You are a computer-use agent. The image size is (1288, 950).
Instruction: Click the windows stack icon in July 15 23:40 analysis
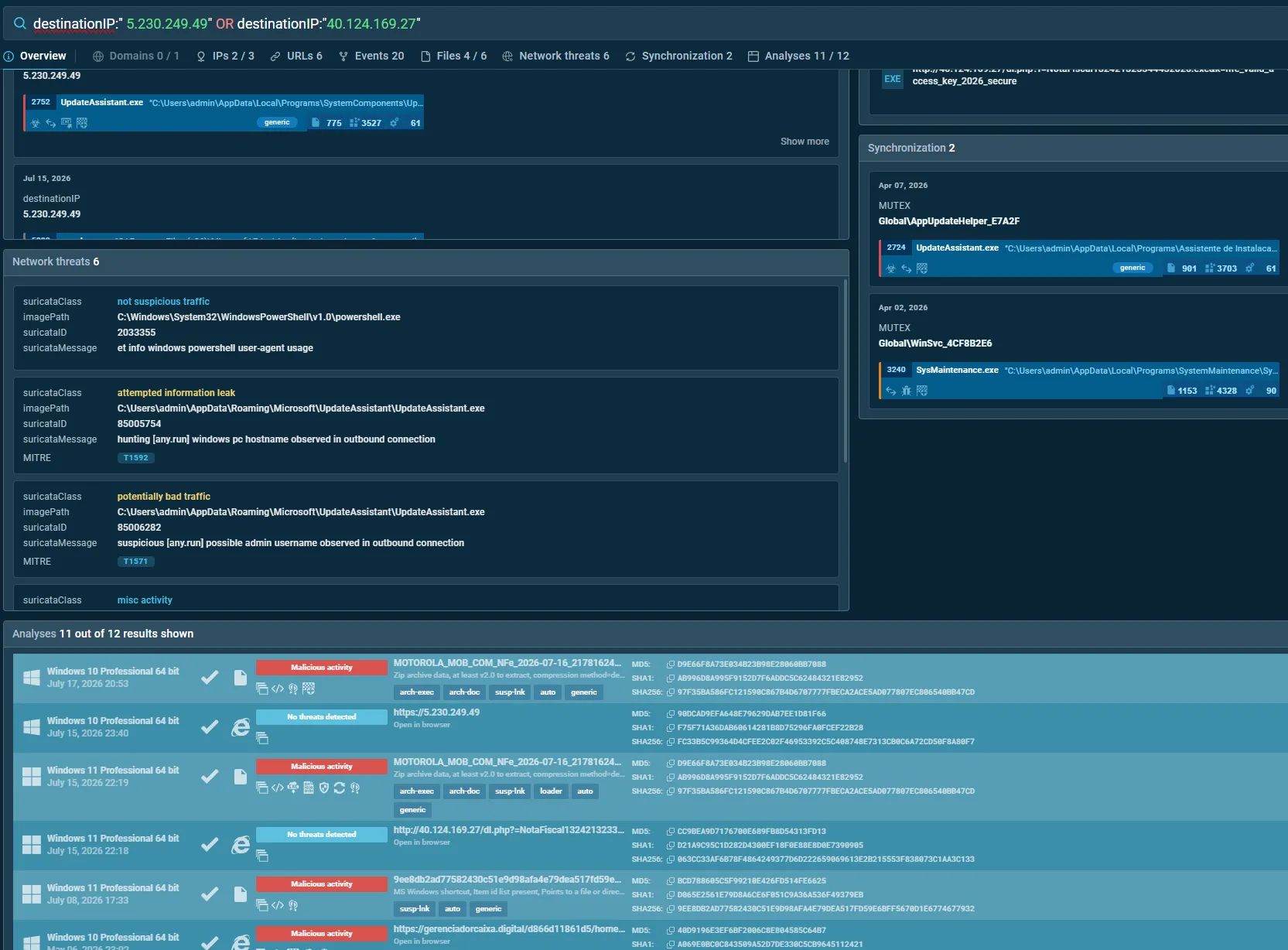[x=262, y=738]
